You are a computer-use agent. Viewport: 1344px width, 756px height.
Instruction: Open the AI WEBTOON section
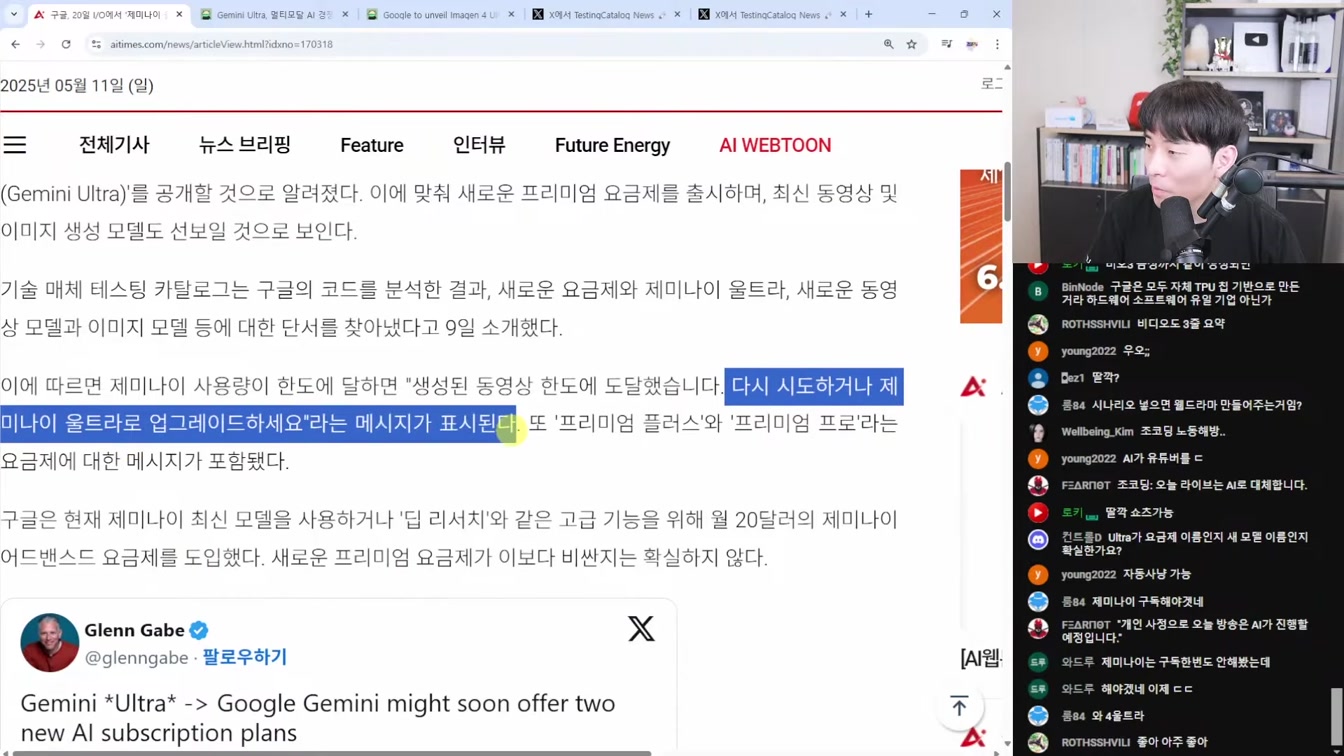click(x=775, y=145)
